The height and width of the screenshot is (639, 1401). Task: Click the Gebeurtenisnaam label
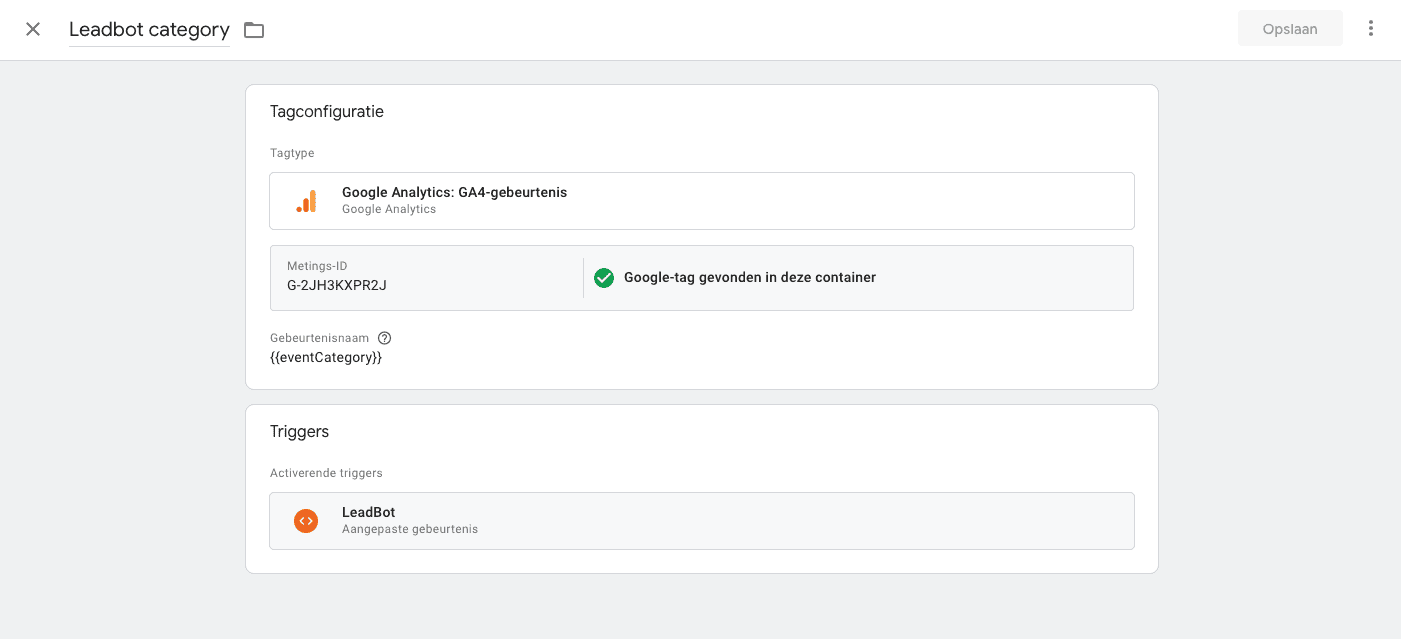pyautogui.click(x=319, y=338)
